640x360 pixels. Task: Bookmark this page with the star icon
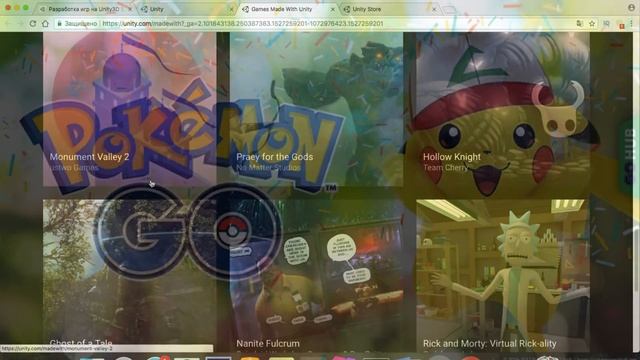[x=592, y=24]
